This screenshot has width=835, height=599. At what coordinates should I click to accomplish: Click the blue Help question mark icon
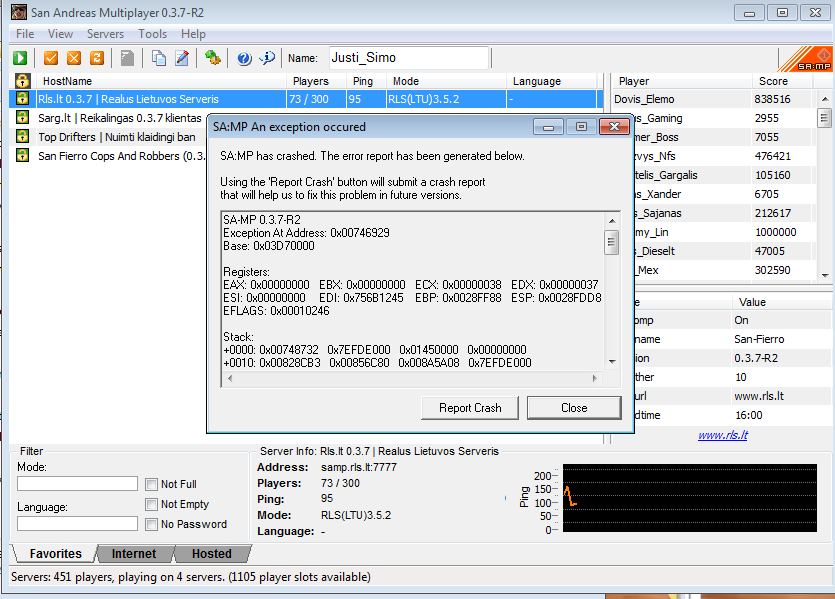[x=244, y=58]
